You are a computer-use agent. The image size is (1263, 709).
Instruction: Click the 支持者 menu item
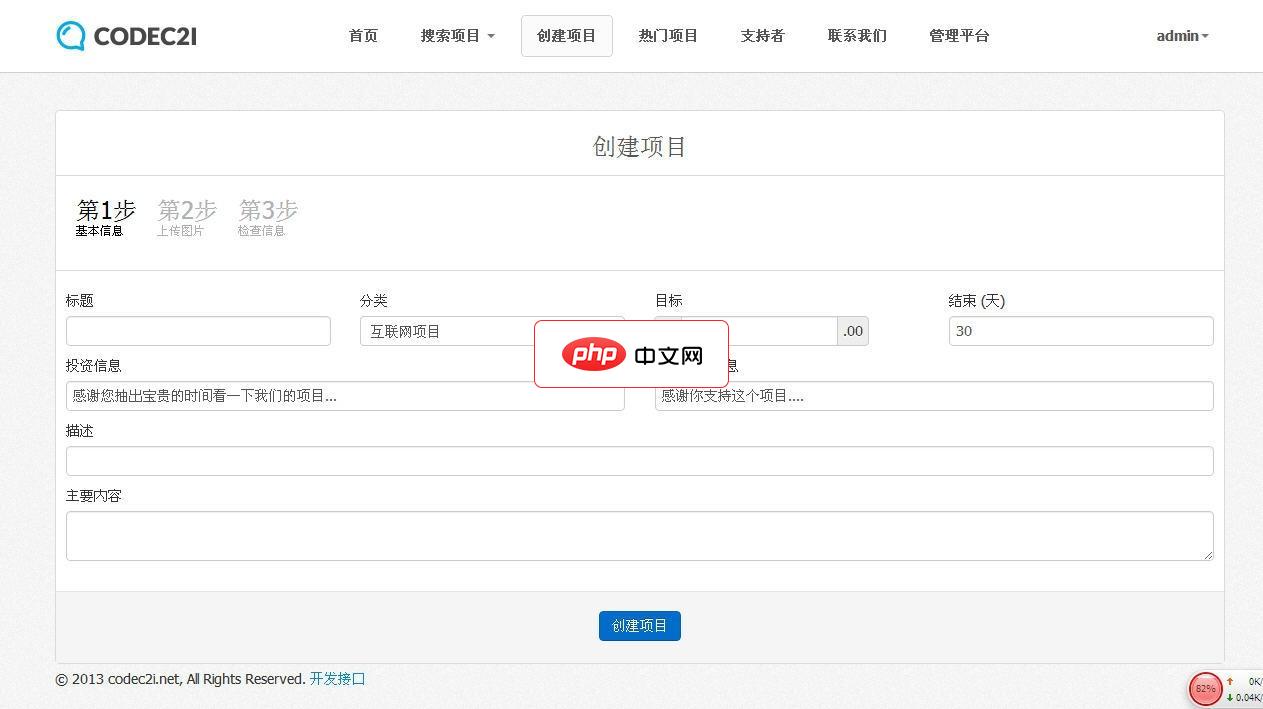coord(761,35)
